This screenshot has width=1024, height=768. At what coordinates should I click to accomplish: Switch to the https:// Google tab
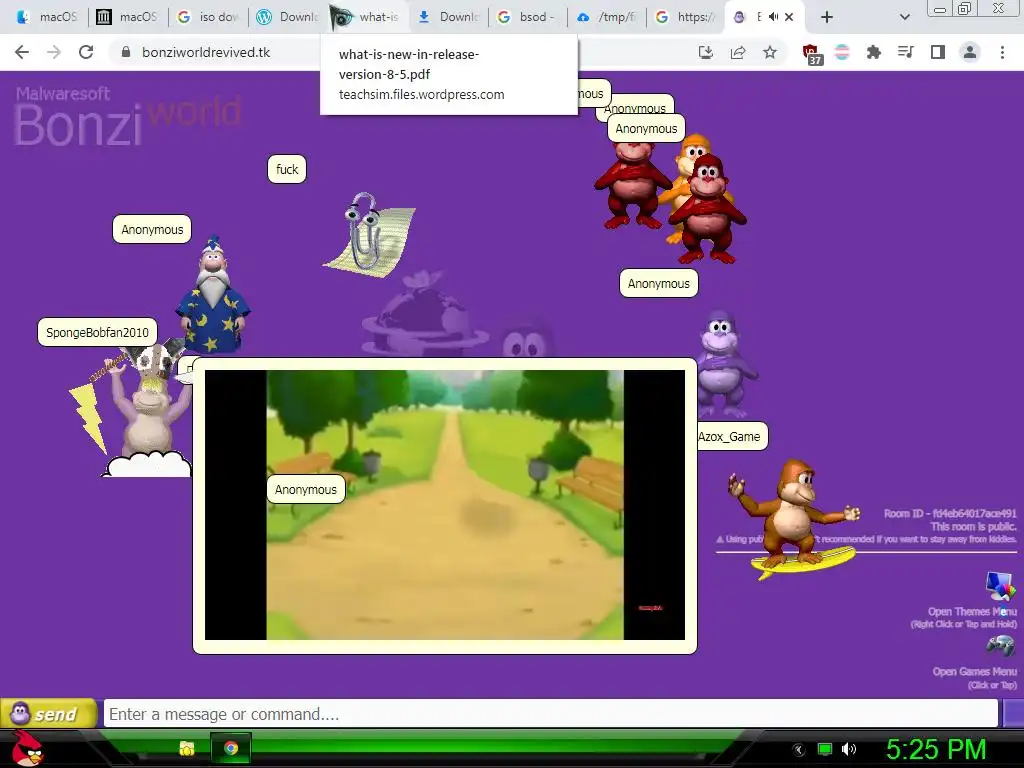coord(686,17)
